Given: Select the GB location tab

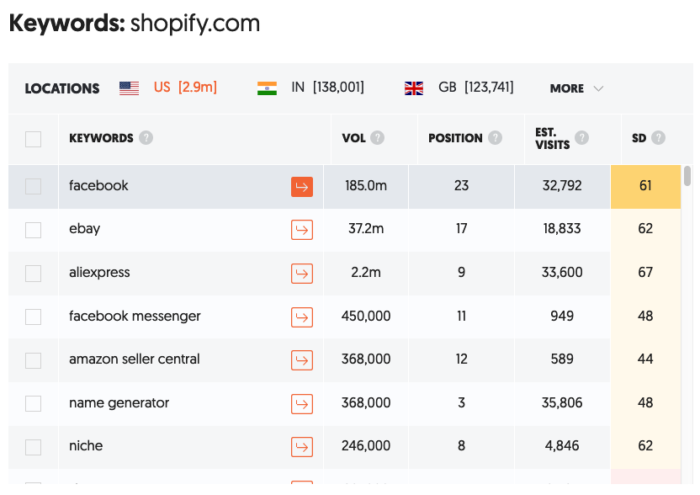Looking at the screenshot, I should [459, 87].
